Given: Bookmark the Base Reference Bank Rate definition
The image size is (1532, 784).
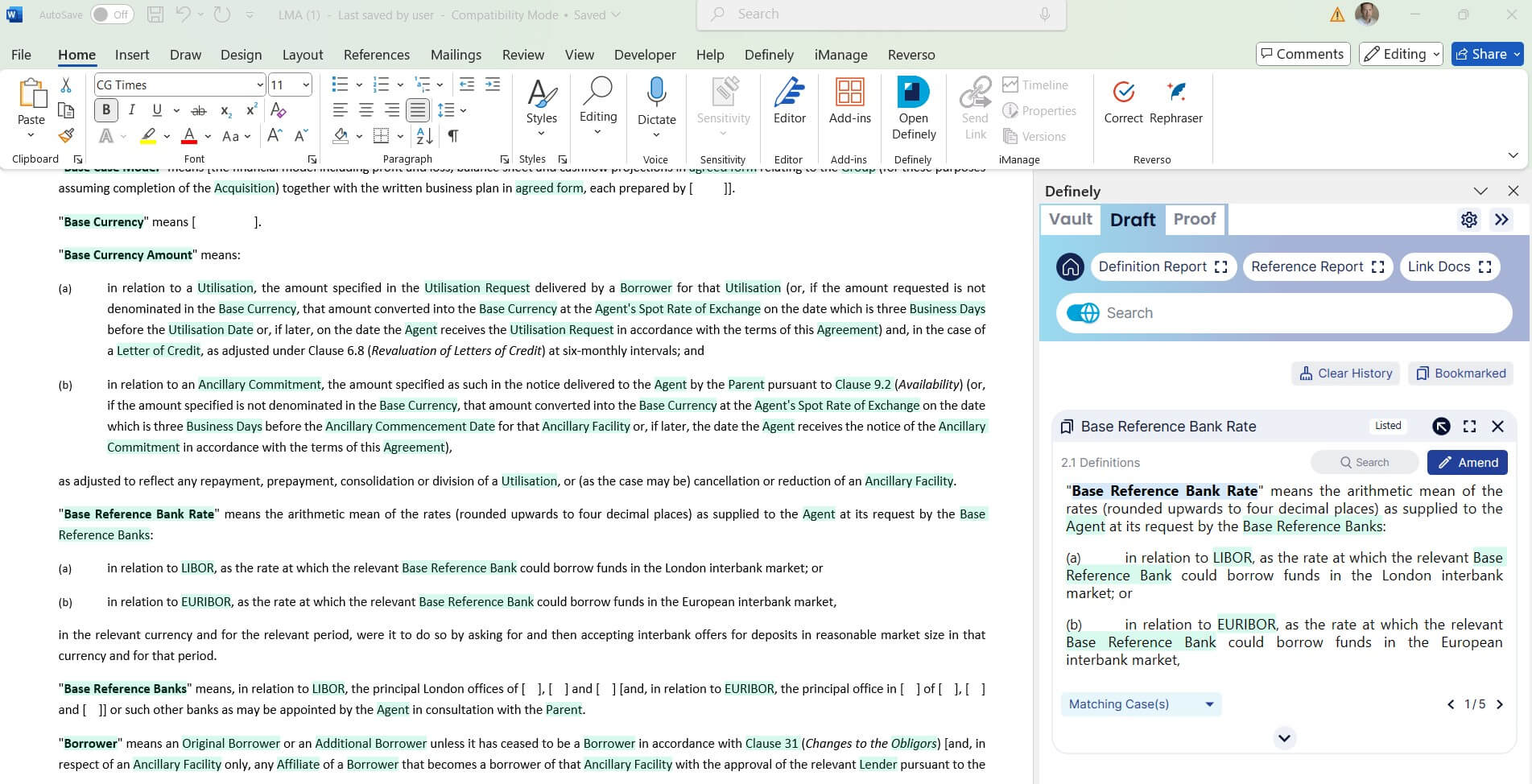Looking at the screenshot, I should point(1067,427).
